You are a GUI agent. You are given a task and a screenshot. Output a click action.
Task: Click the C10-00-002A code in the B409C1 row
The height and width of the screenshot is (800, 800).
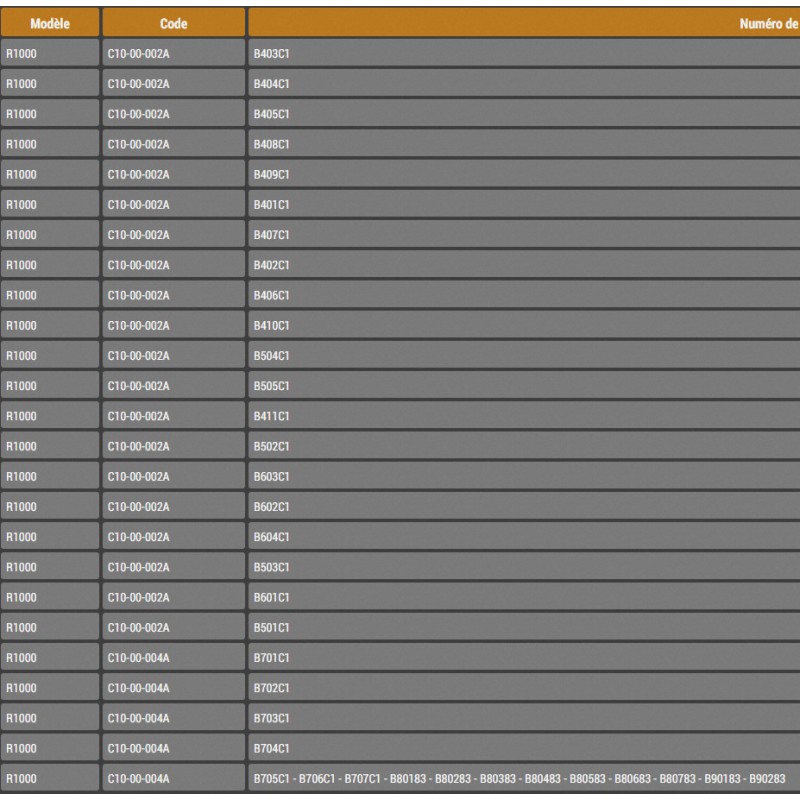click(x=173, y=173)
